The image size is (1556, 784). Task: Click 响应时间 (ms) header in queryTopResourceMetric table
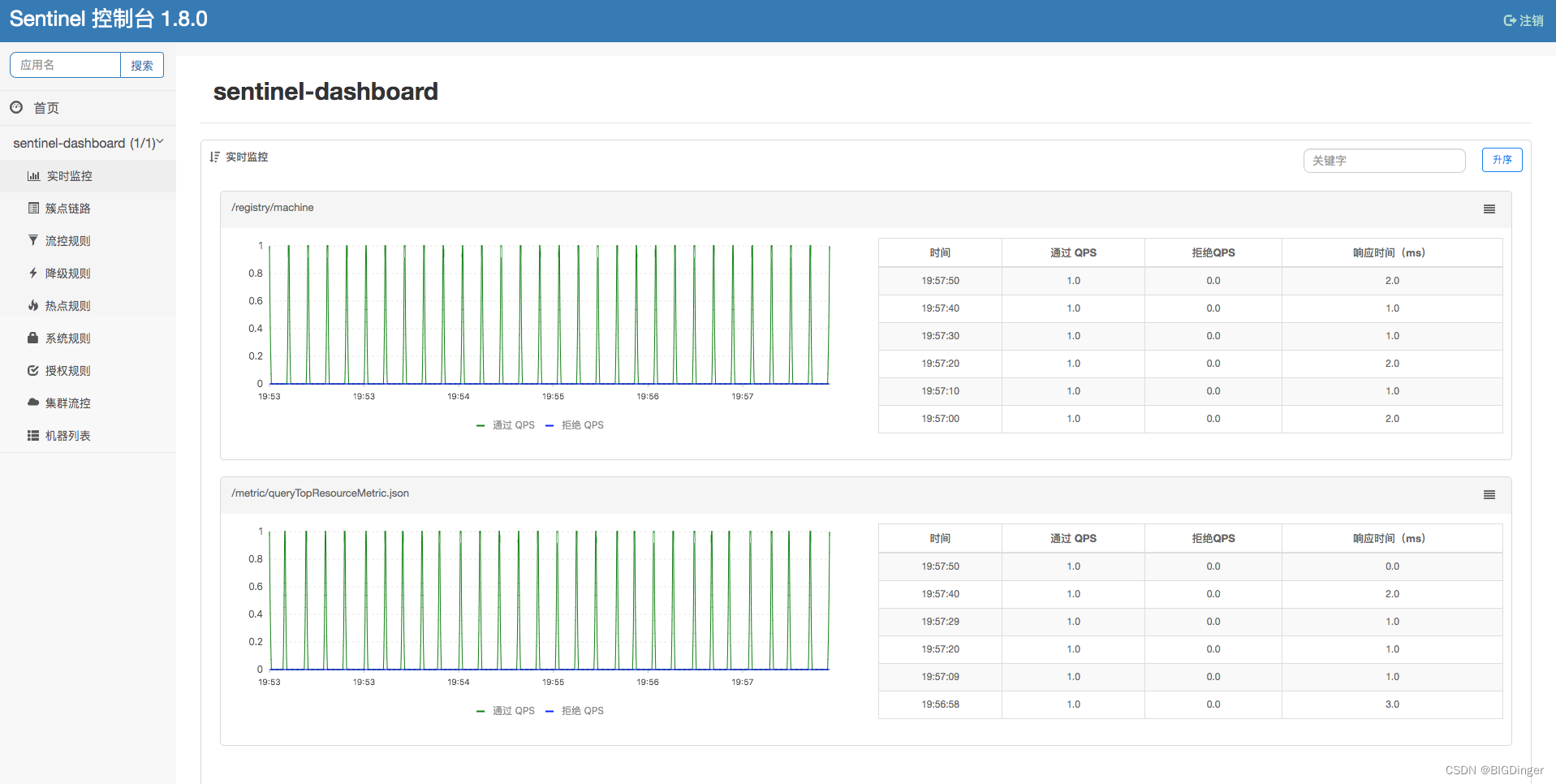click(x=1392, y=538)
